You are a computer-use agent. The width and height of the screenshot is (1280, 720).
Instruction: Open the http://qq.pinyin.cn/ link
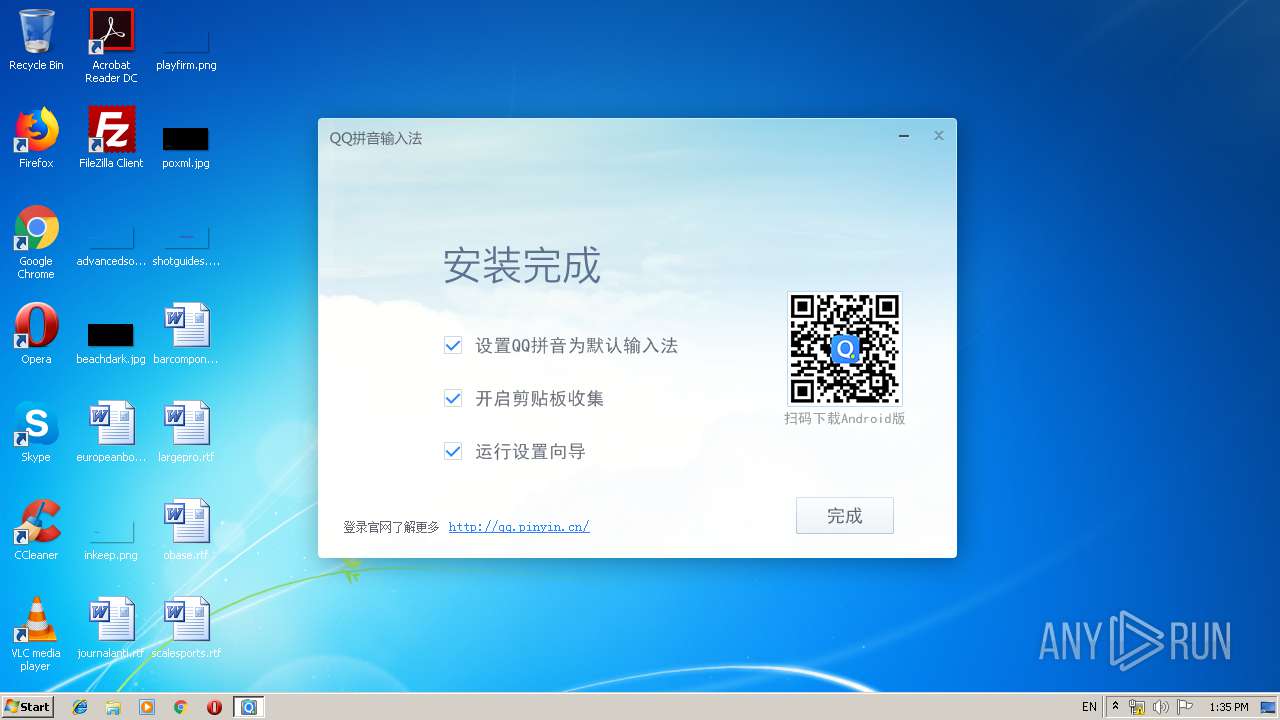pos(519,527)
